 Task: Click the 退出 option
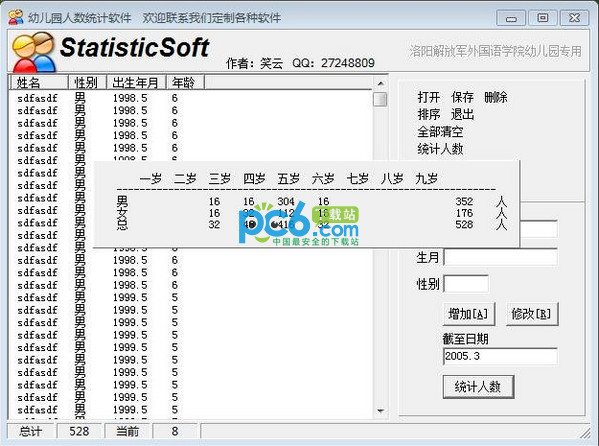pos(462,114)
